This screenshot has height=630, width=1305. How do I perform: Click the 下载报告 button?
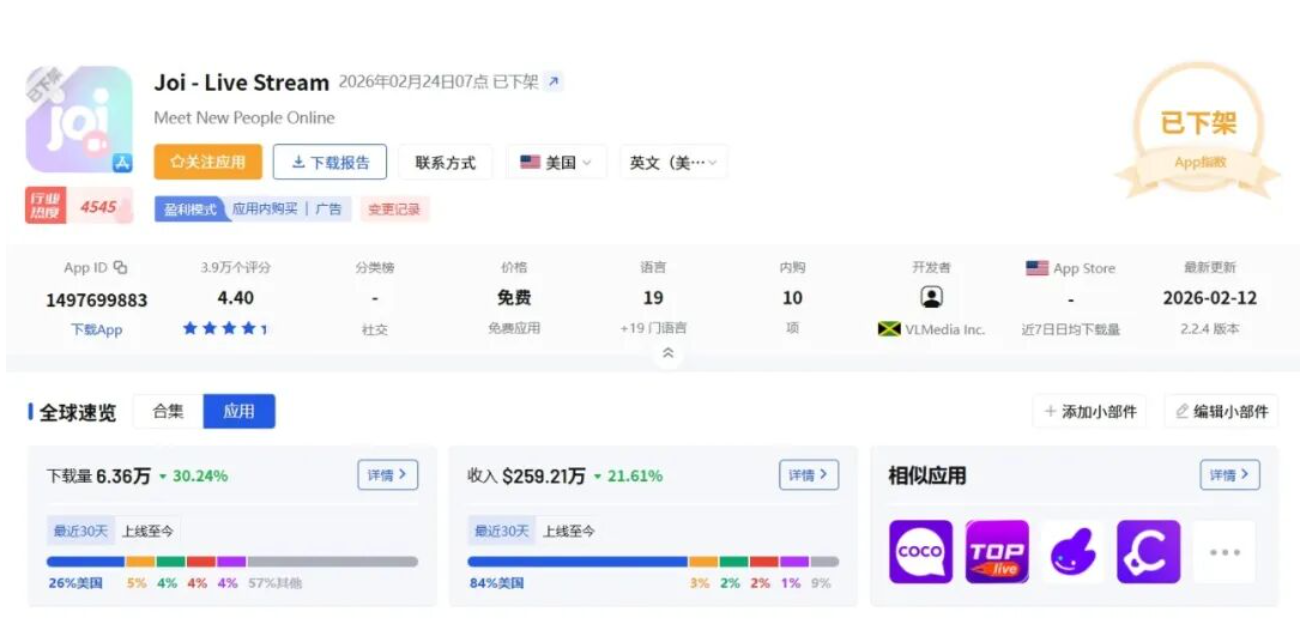[330, 162]
